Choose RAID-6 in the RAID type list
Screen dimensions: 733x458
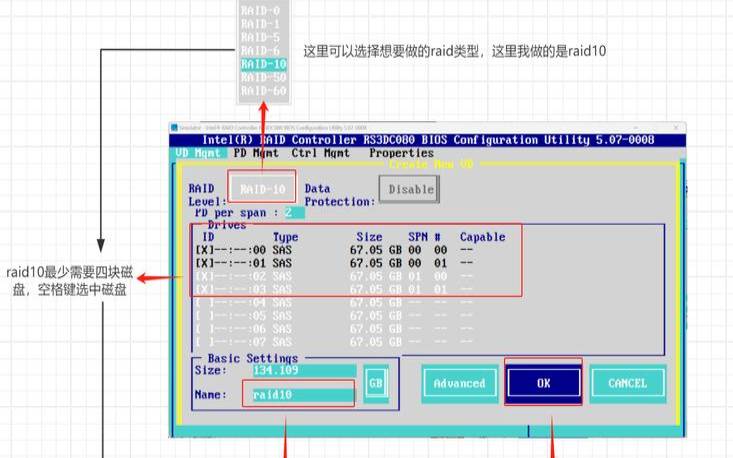260,50
